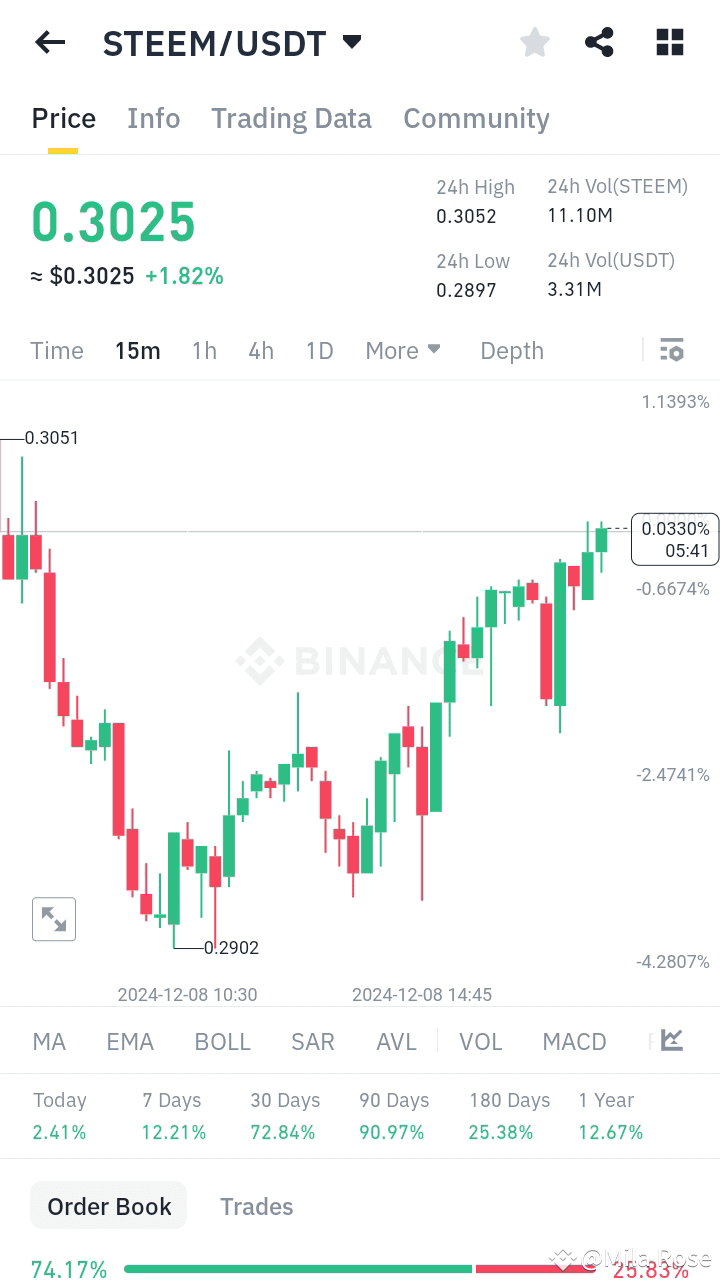This screenshot has height=1281, width=720.
Task: Switch to the Trading Data tab
Action: pos(291,118)
